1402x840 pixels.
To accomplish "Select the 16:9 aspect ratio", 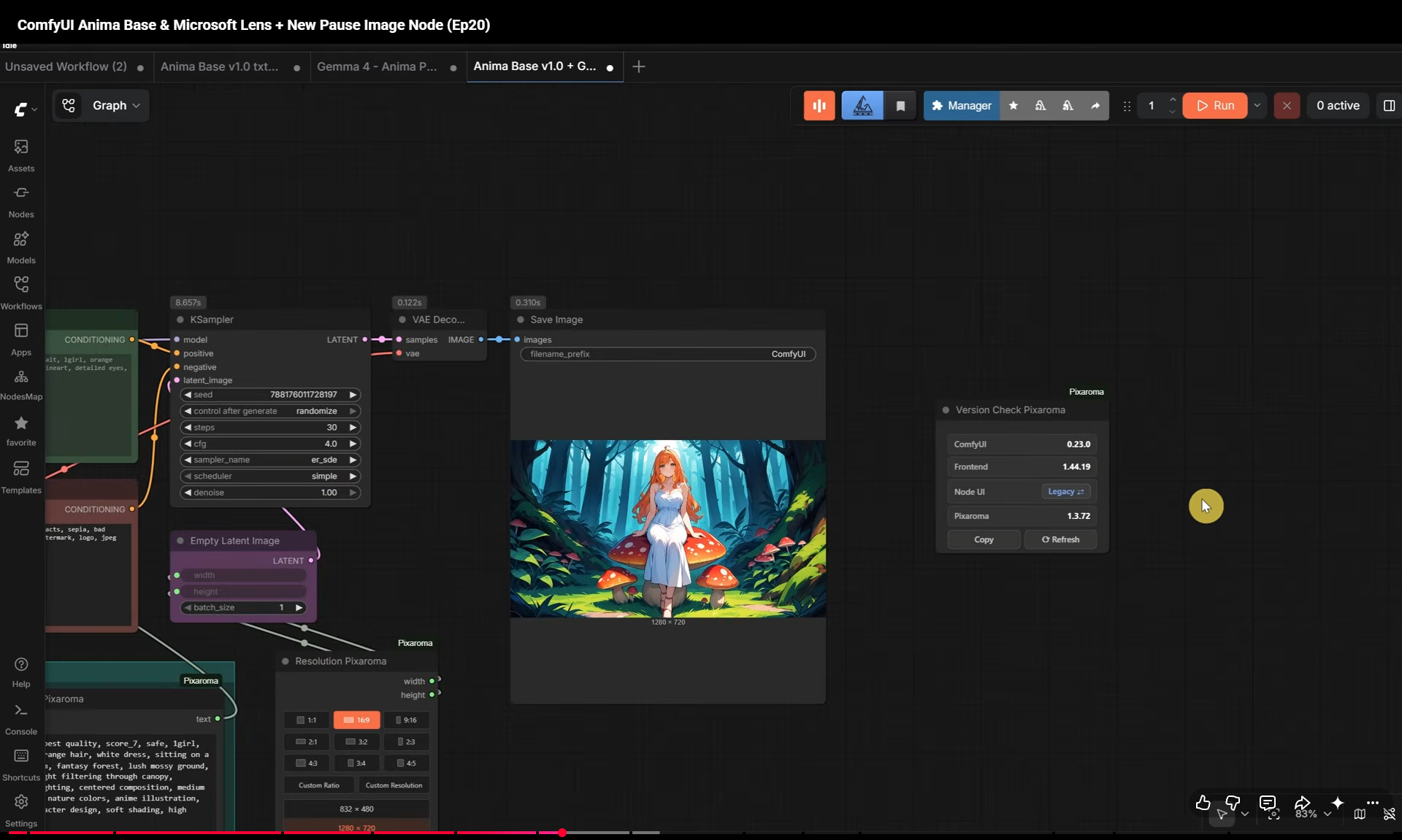I will point(356,720).
